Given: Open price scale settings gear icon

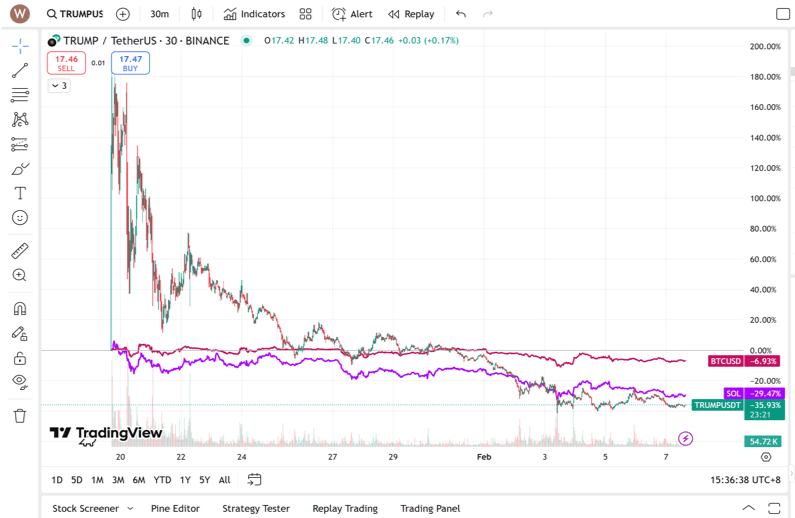Looking at the screenshot, I should click(766, 457).
